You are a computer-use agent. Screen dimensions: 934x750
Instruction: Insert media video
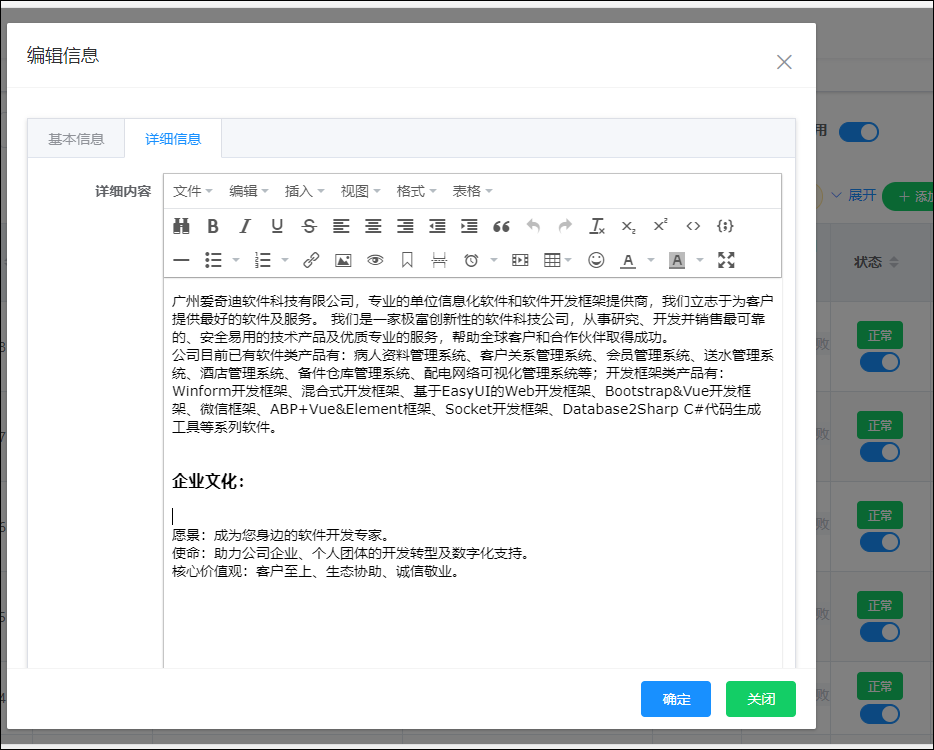520,260
